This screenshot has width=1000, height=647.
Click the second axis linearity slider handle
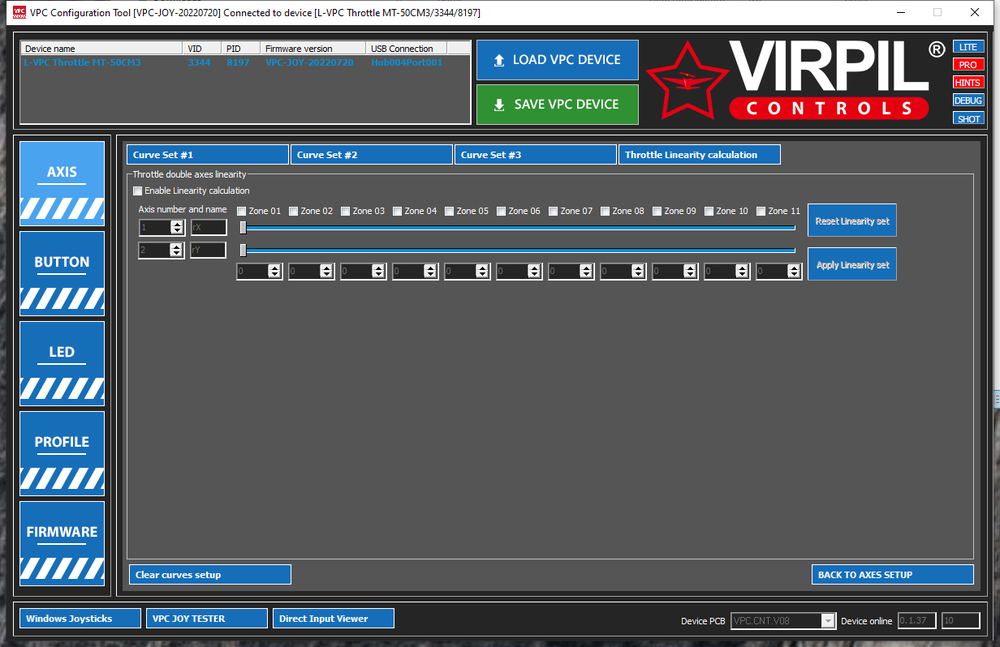point(243,250)
